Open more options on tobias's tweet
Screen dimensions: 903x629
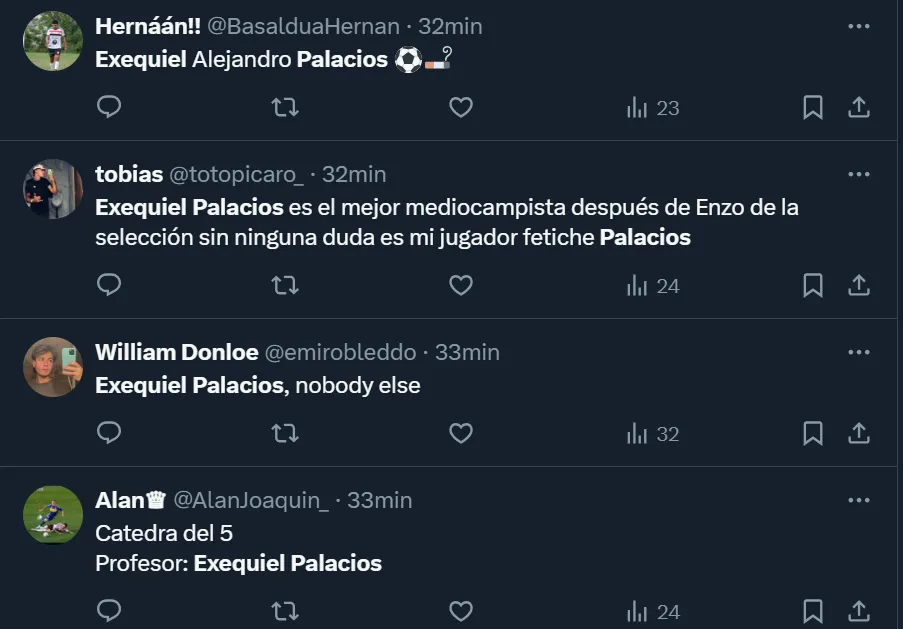click(x=858, y=175)
